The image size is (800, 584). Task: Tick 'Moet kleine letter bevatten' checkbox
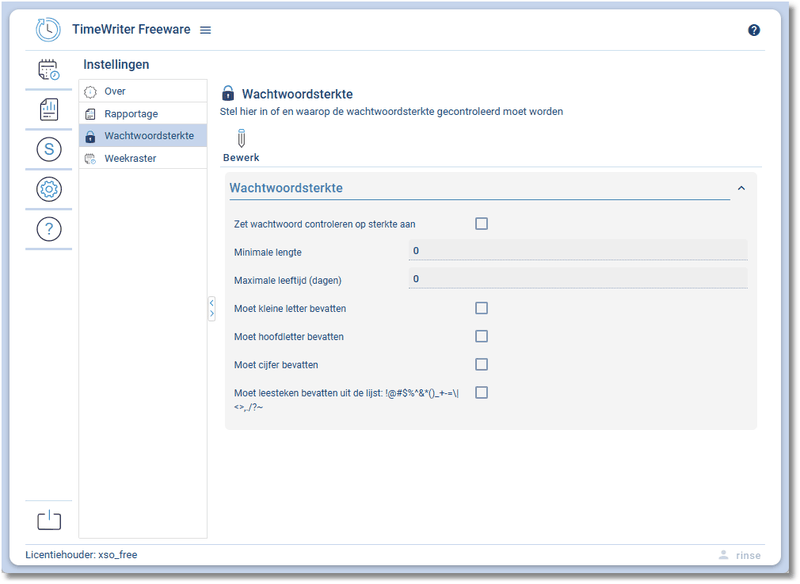tap(481, 308)
